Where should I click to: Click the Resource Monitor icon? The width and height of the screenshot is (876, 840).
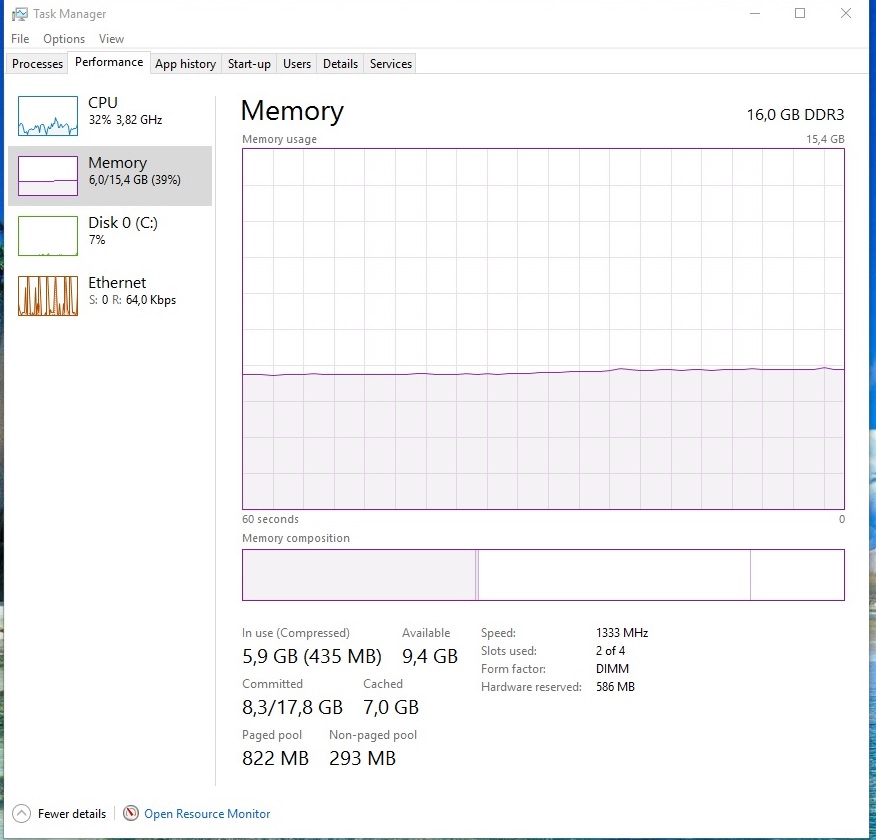[x=131, y=814]
